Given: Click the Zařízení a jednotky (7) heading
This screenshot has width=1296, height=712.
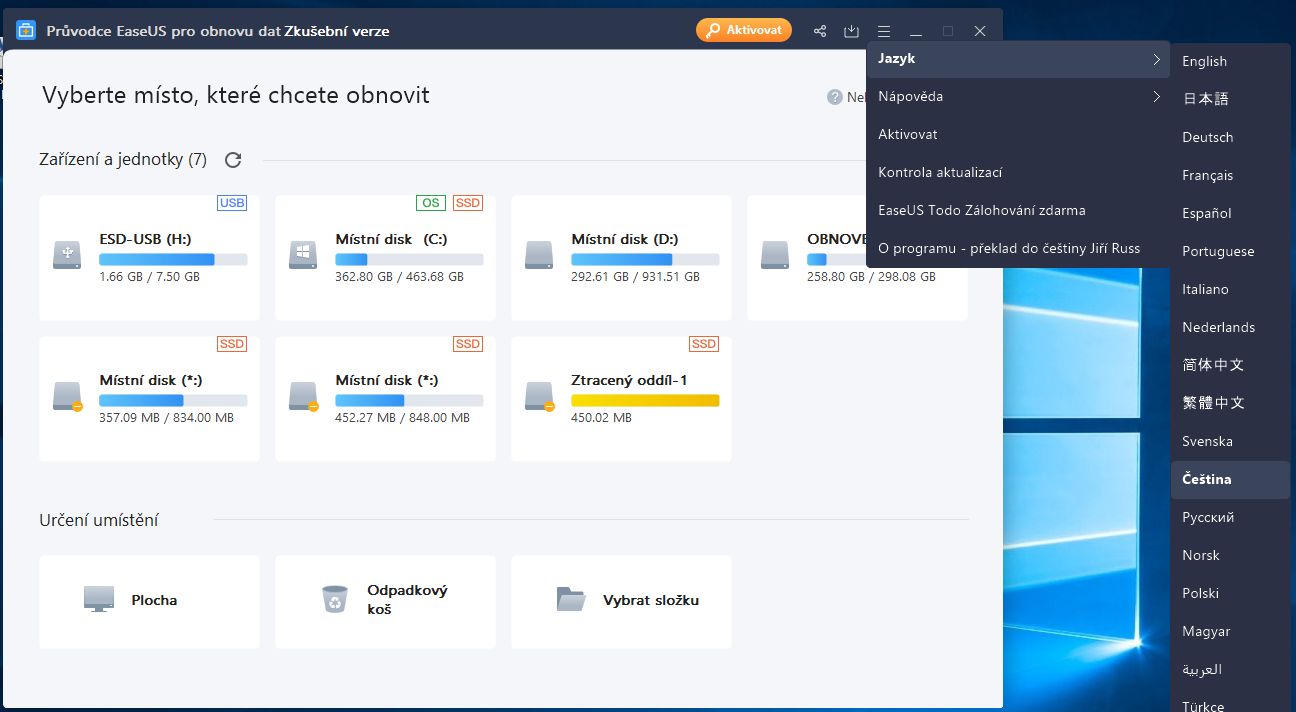Looking at the screenshot, I should click(x=123, y=159).
